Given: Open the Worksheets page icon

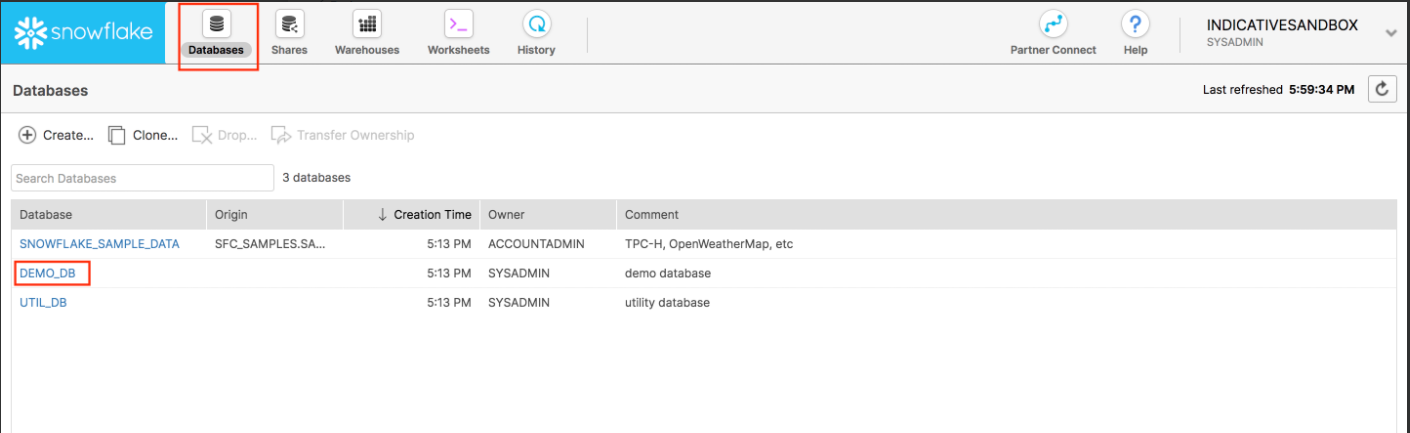Looking at the screenshot, I should pyautogui.click(x=458, y=24).
